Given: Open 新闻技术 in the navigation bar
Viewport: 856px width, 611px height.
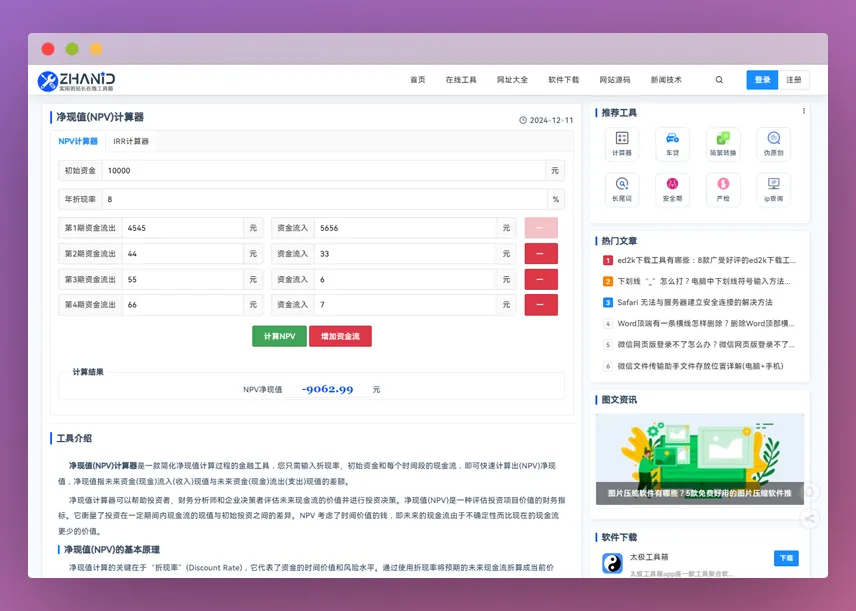Looking at the screenshot, I should coord(666,80).
